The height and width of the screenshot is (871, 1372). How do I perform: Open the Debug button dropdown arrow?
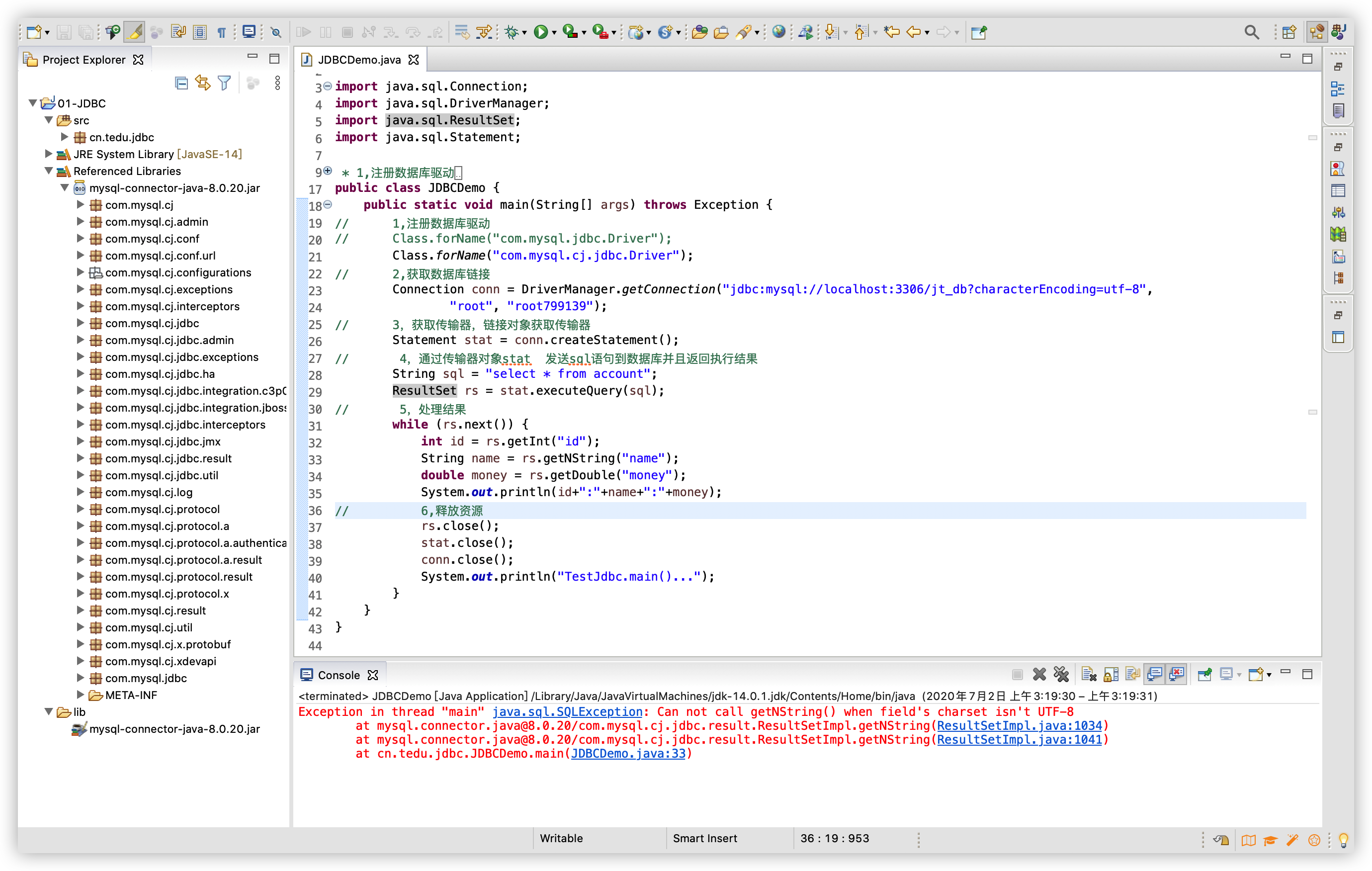pyautogui.click(x=525, y=33)
